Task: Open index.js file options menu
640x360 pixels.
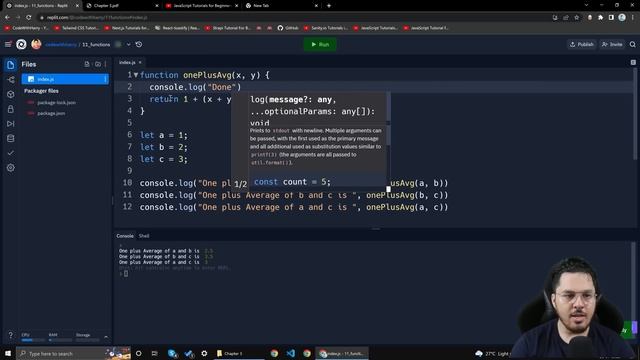Action: coord(105,79)
